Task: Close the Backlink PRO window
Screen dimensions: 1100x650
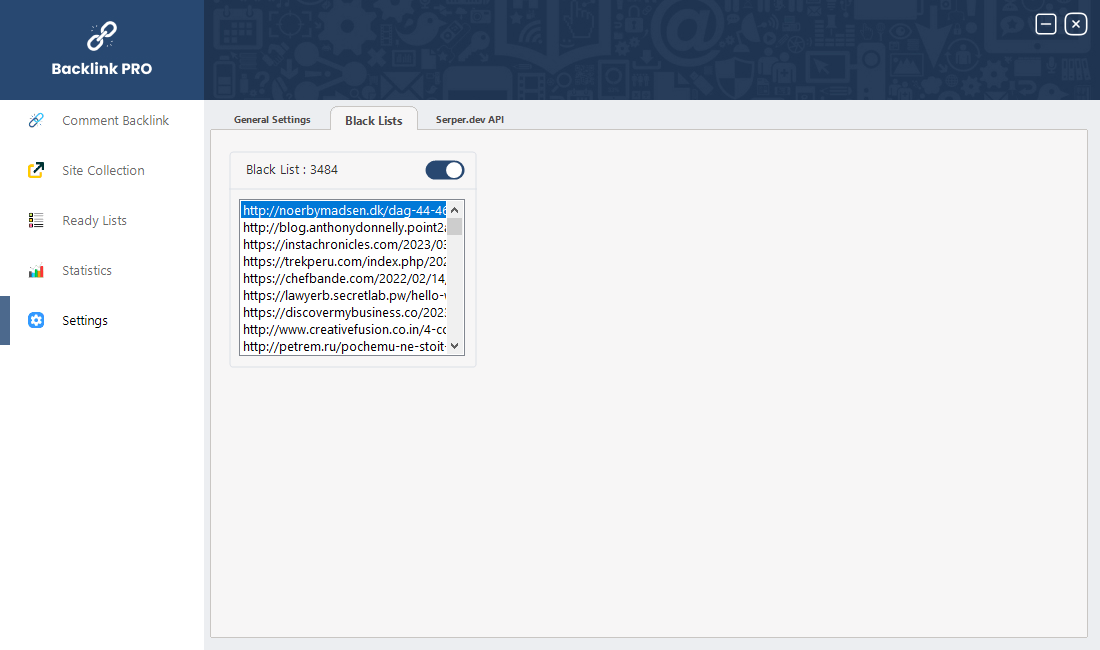Action: click(x=1076, y=24)
